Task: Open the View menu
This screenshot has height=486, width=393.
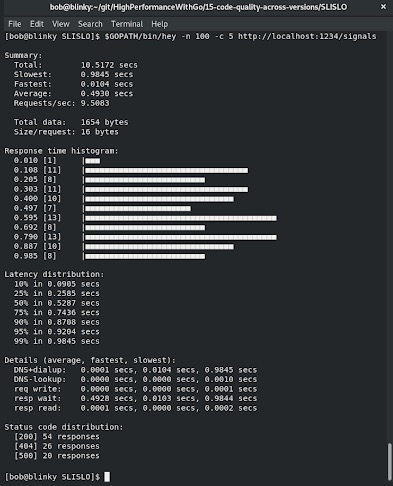Action: pos(61,24)
